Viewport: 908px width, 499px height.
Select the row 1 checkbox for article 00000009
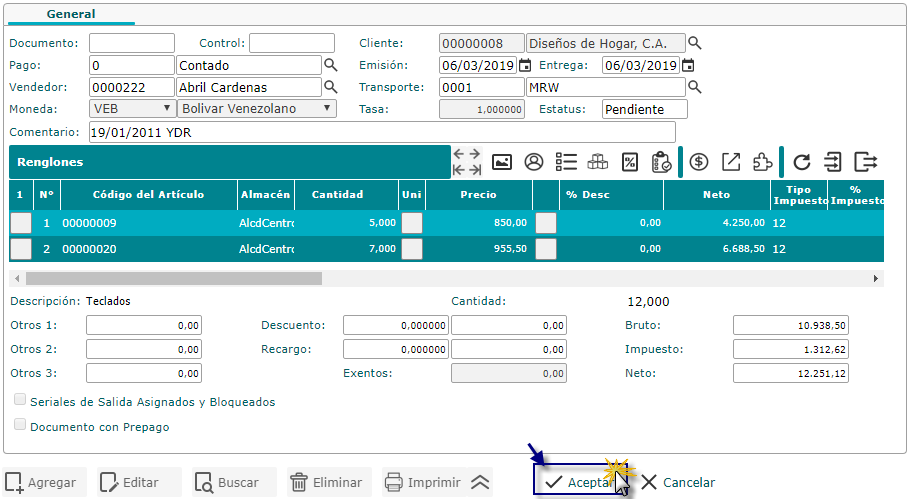pos(21,223)
